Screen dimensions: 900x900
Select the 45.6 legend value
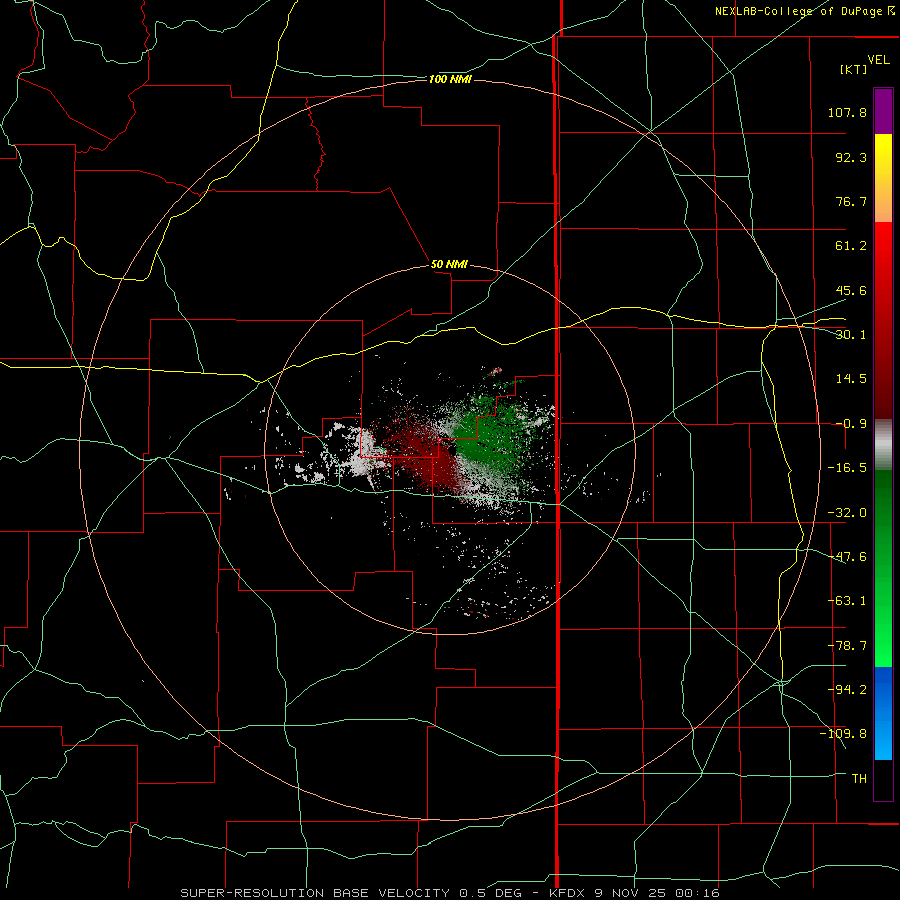tap(851, 290)
